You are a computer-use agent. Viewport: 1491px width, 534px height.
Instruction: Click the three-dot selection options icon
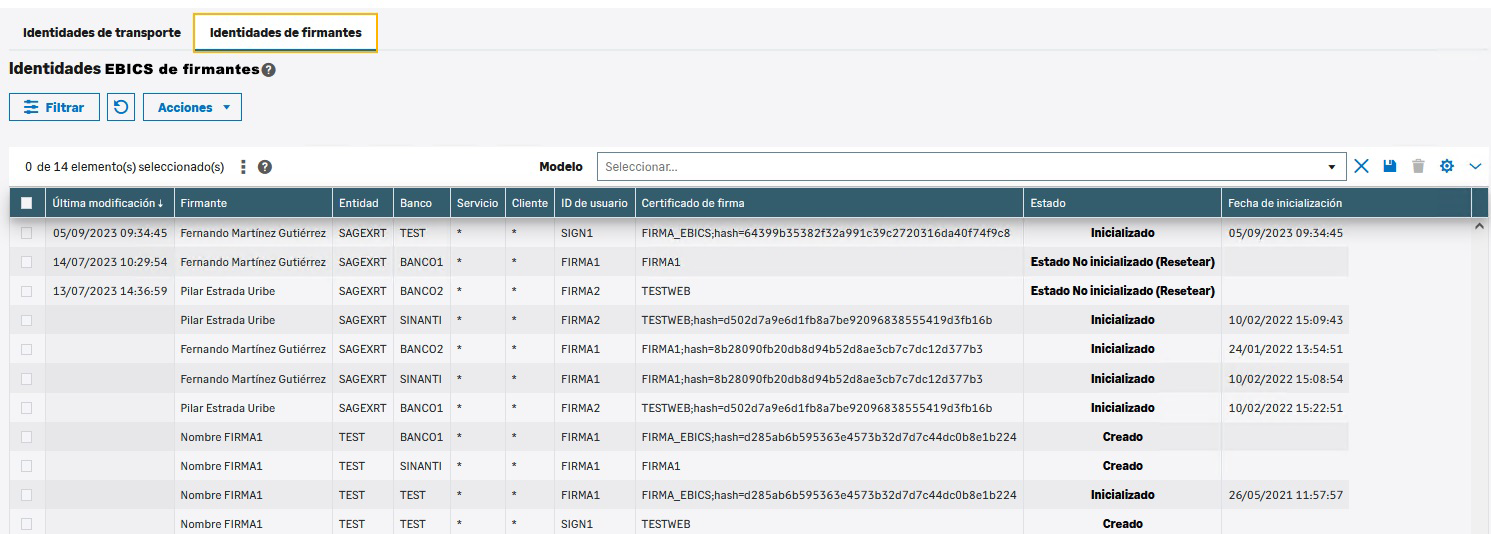pyautogui.click(x=244, y=167)
